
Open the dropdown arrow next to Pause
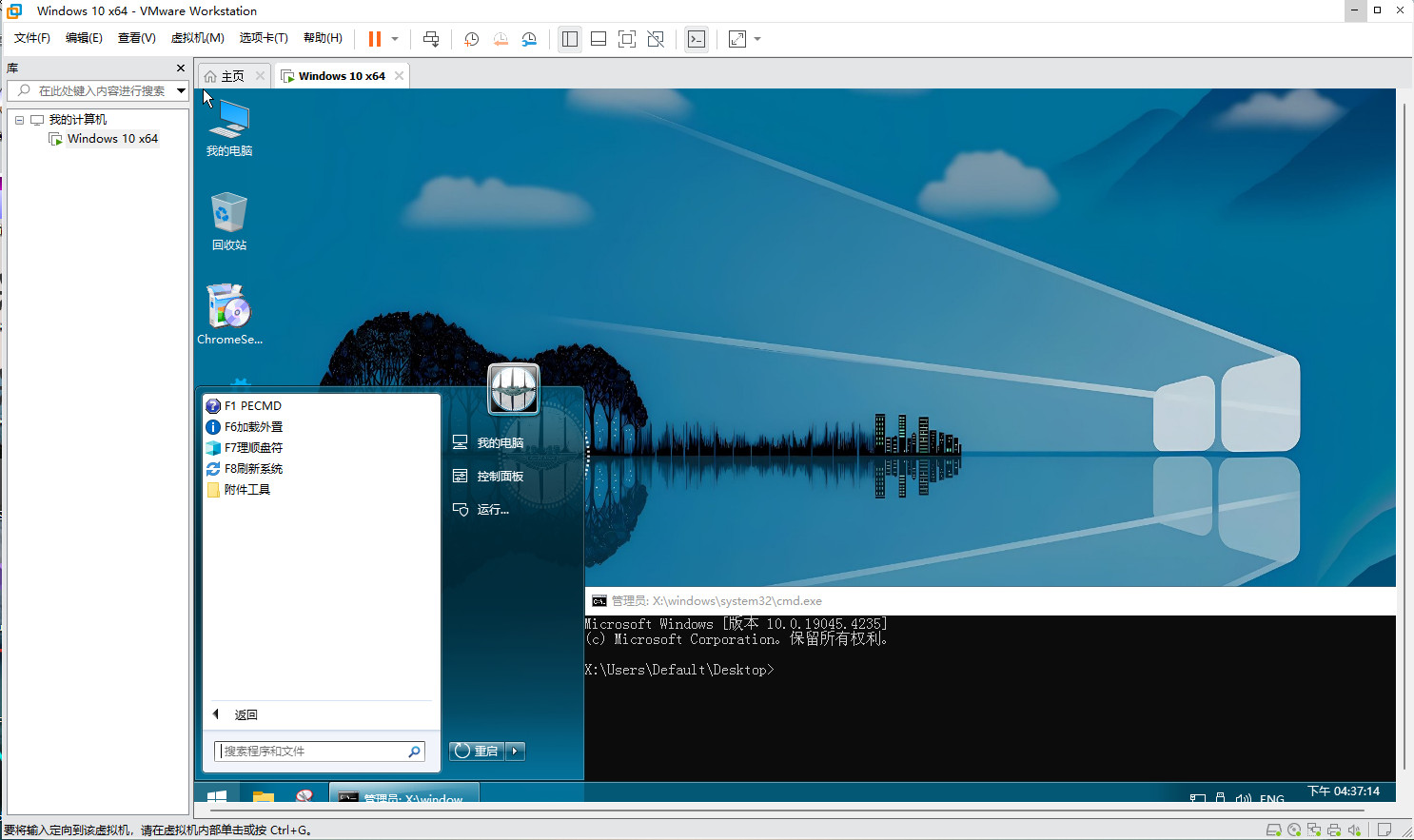(x=395, y=39)
